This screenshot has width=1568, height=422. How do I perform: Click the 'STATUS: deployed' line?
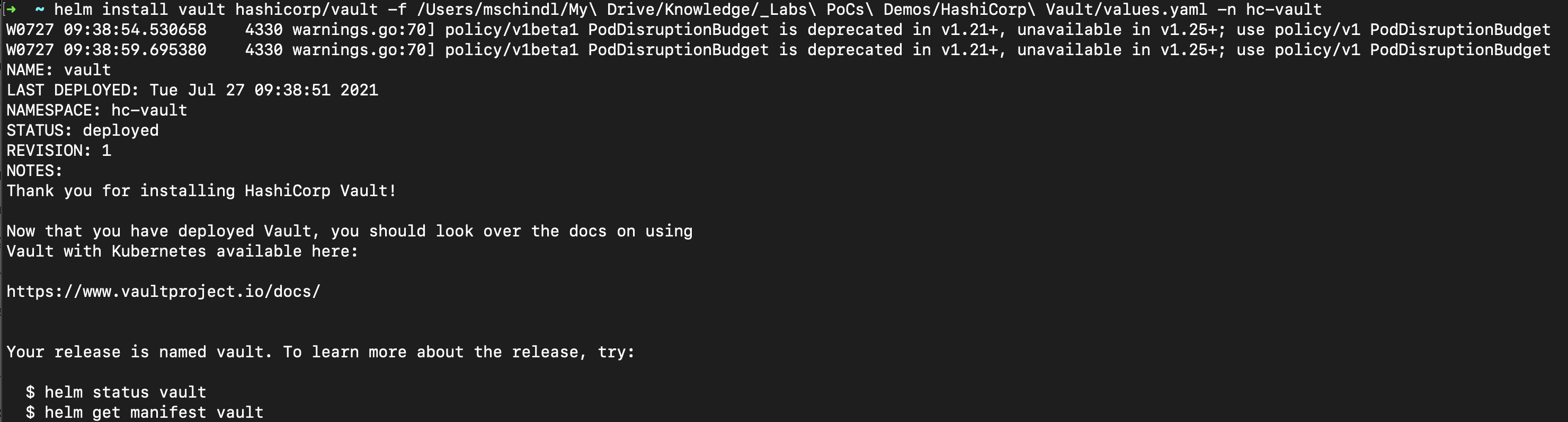coord(83,130)
